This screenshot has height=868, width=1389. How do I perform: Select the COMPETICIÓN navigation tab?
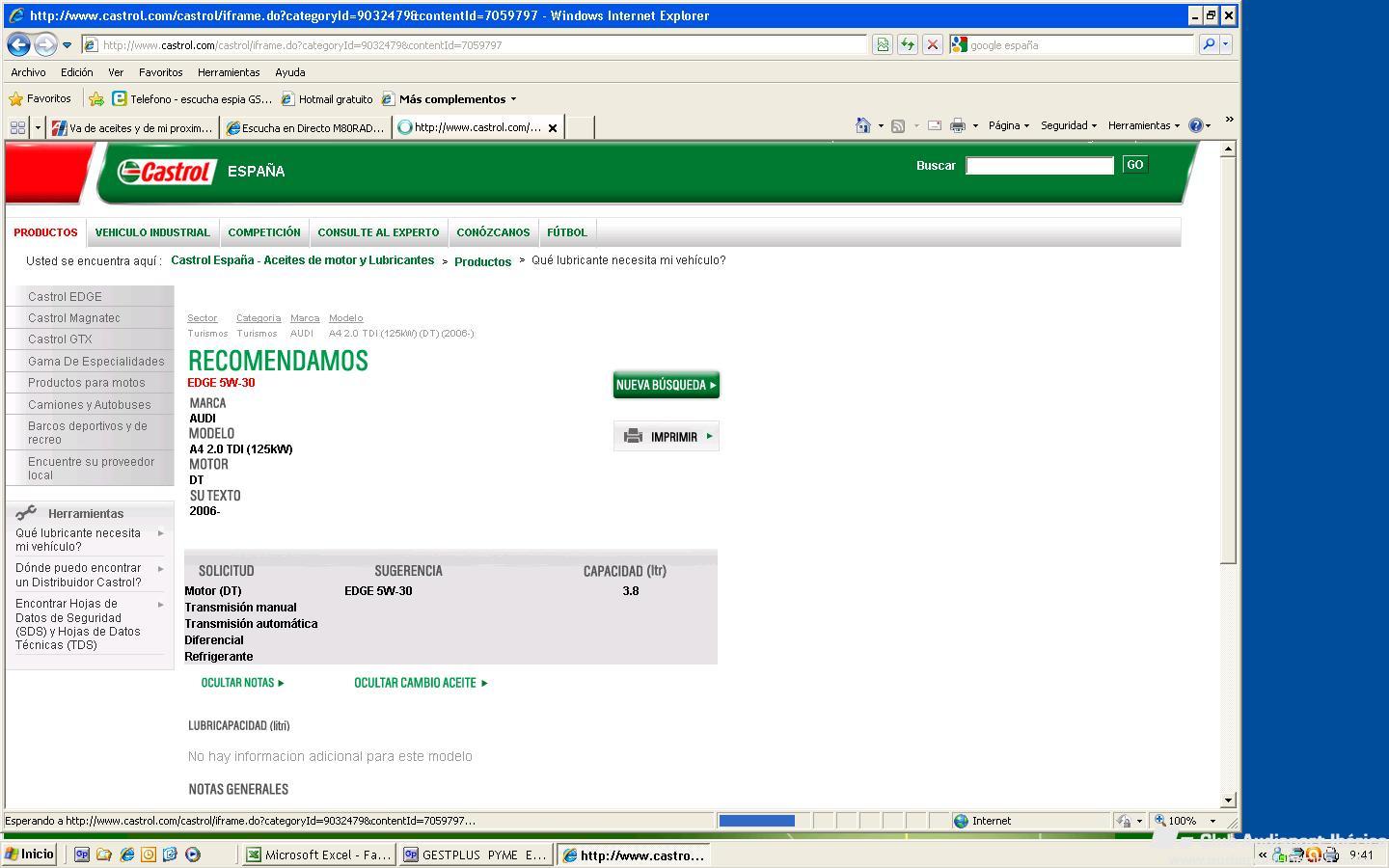coord(264,232)
